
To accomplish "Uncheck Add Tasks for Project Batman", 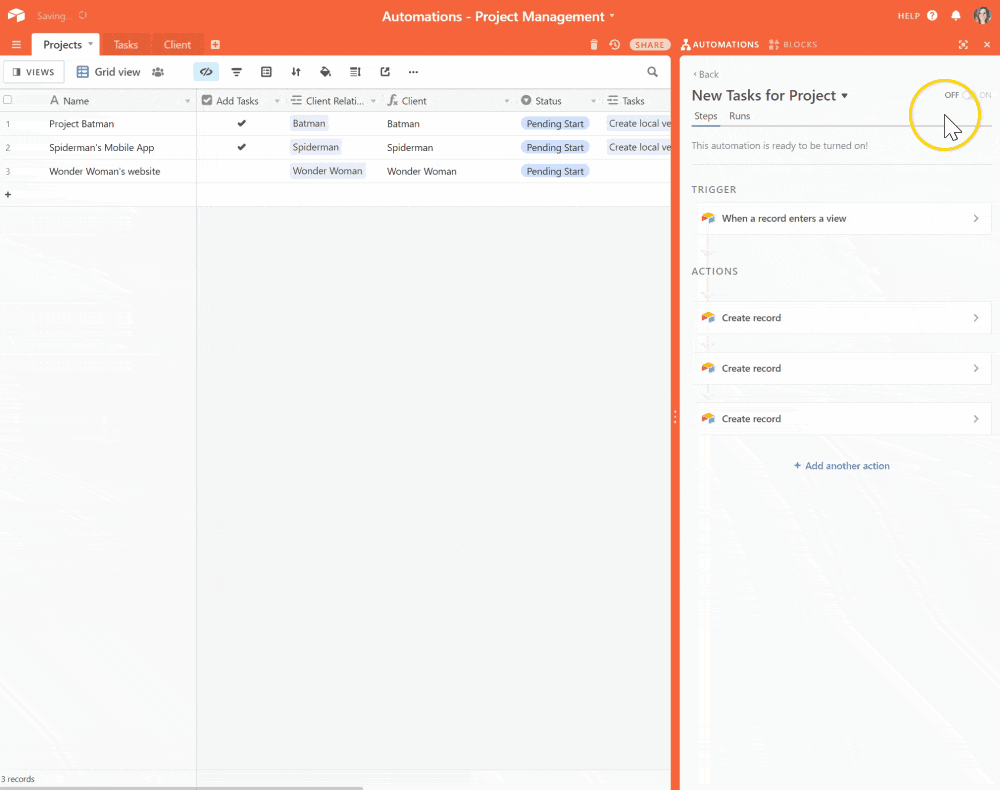I will pos(240,123).
